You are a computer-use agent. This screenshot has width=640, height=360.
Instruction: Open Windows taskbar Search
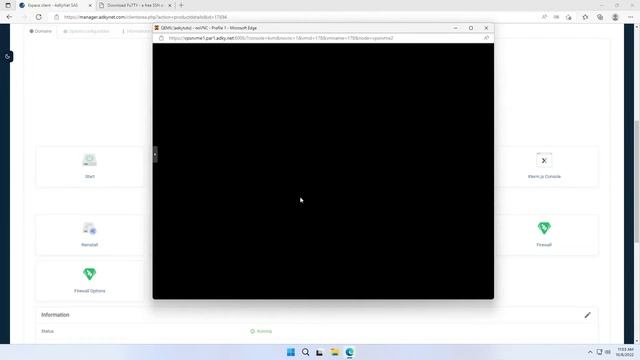305,352
